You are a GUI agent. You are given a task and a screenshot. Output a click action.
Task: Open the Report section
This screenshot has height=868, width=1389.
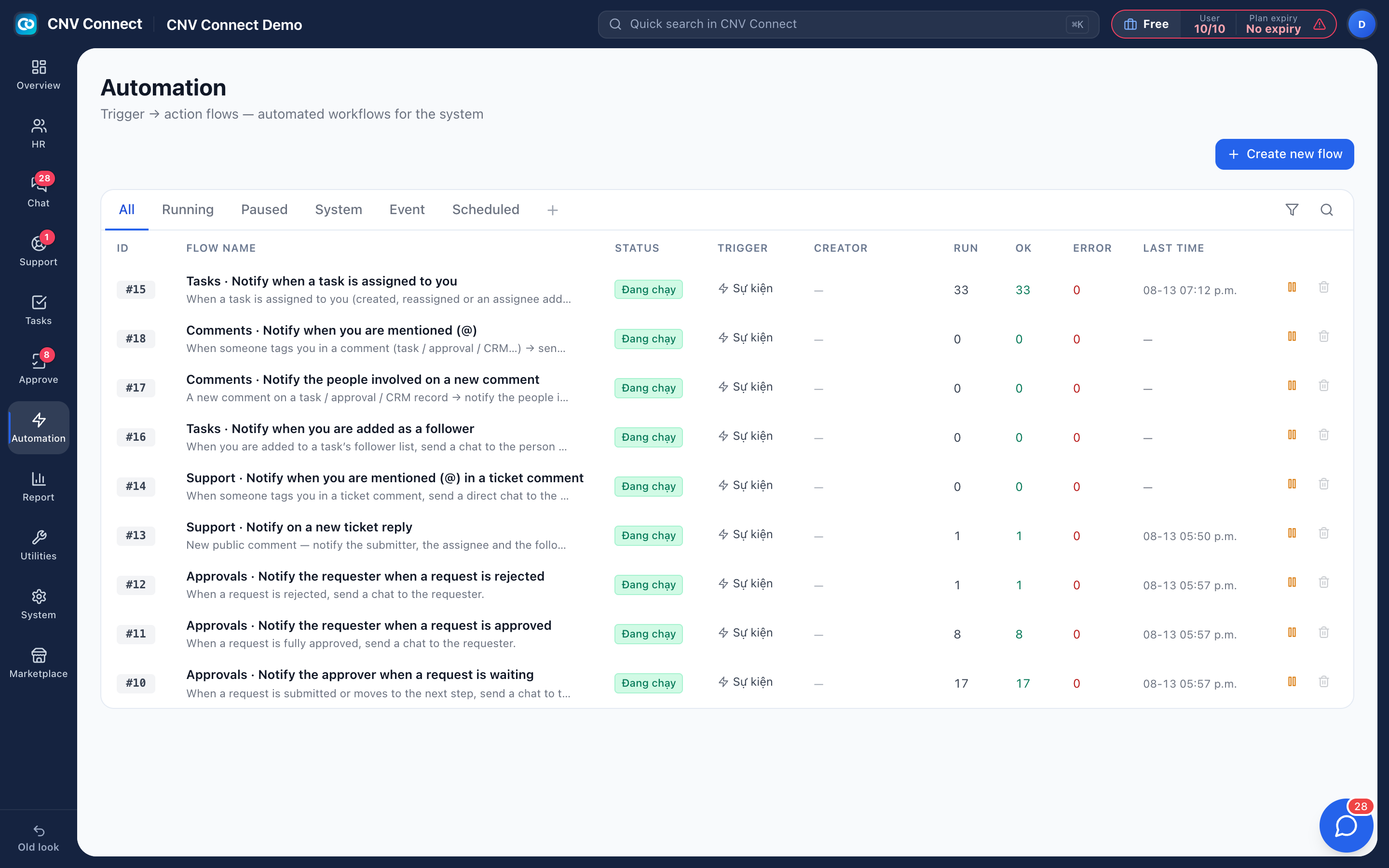click(39, 487)
